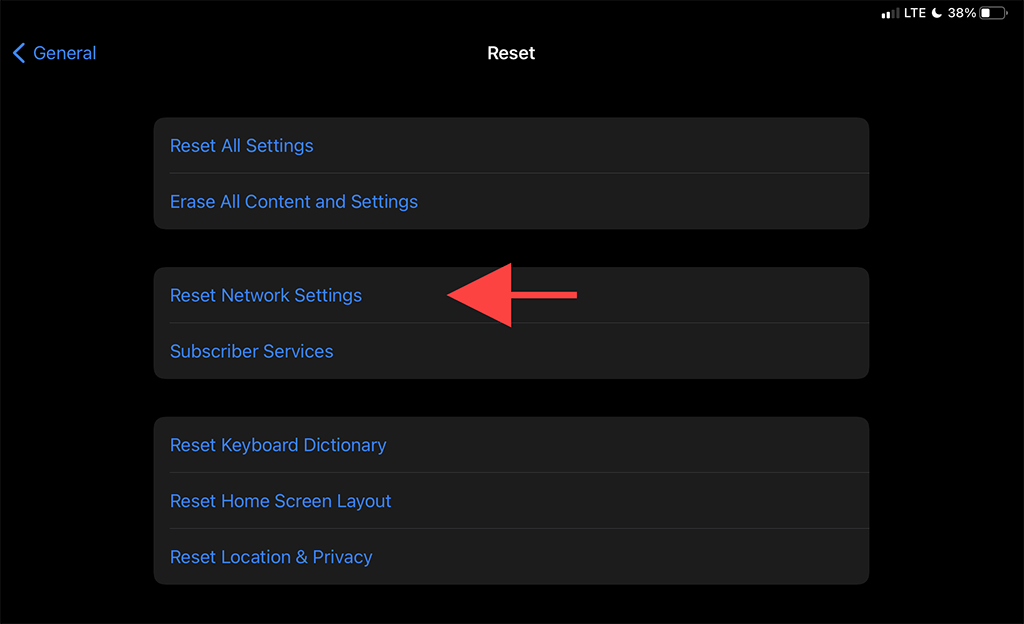The image size is (1024, 624).
Task: Click the first settings group panel
Action: tap(511, 173)
